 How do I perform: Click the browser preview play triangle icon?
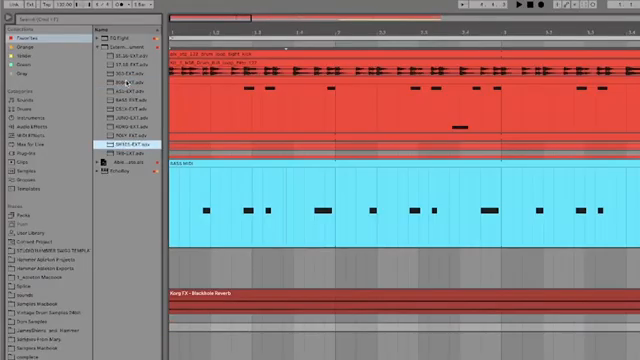pos(8,18)
